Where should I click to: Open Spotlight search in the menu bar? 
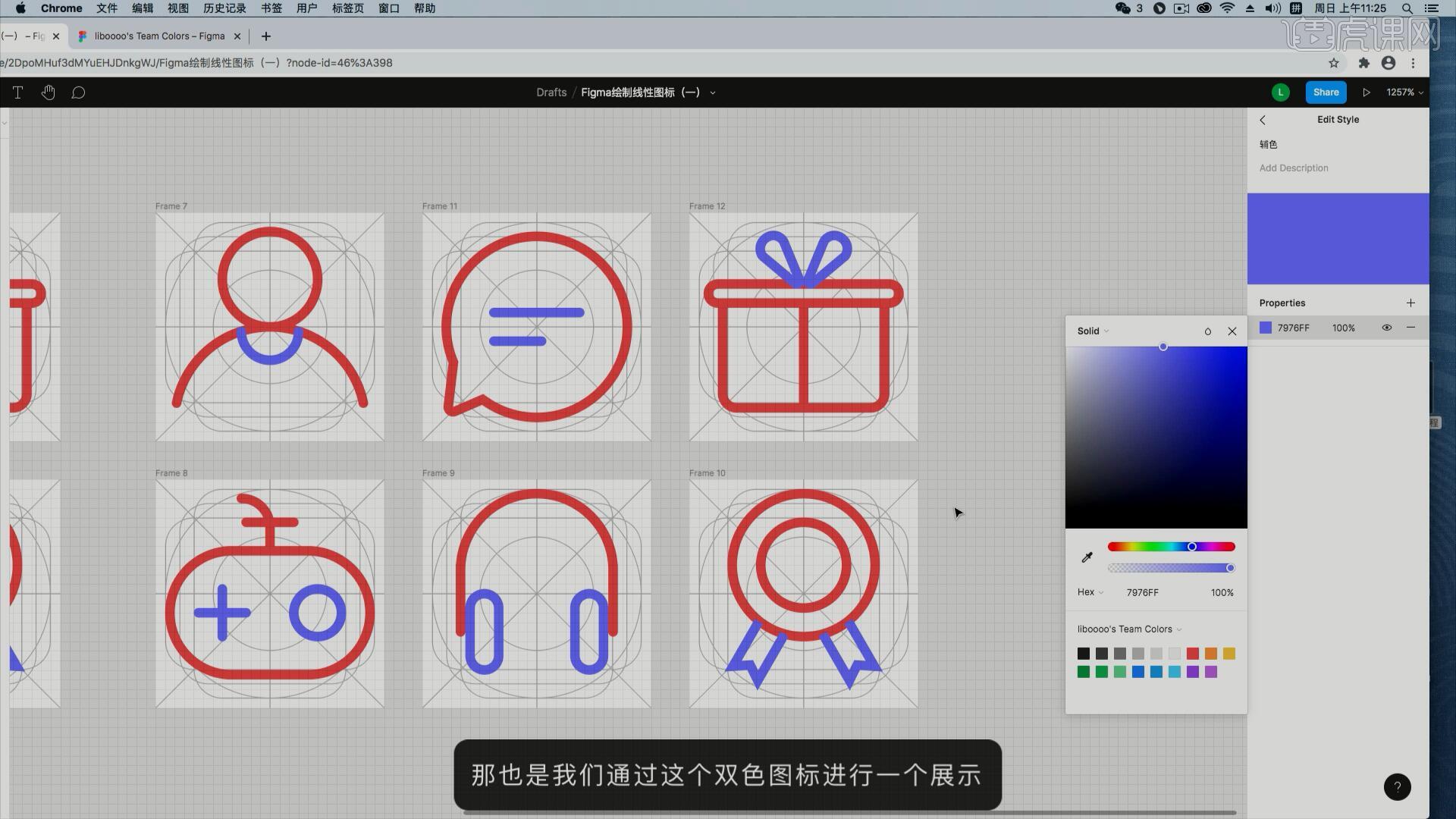click(1407, 8)
